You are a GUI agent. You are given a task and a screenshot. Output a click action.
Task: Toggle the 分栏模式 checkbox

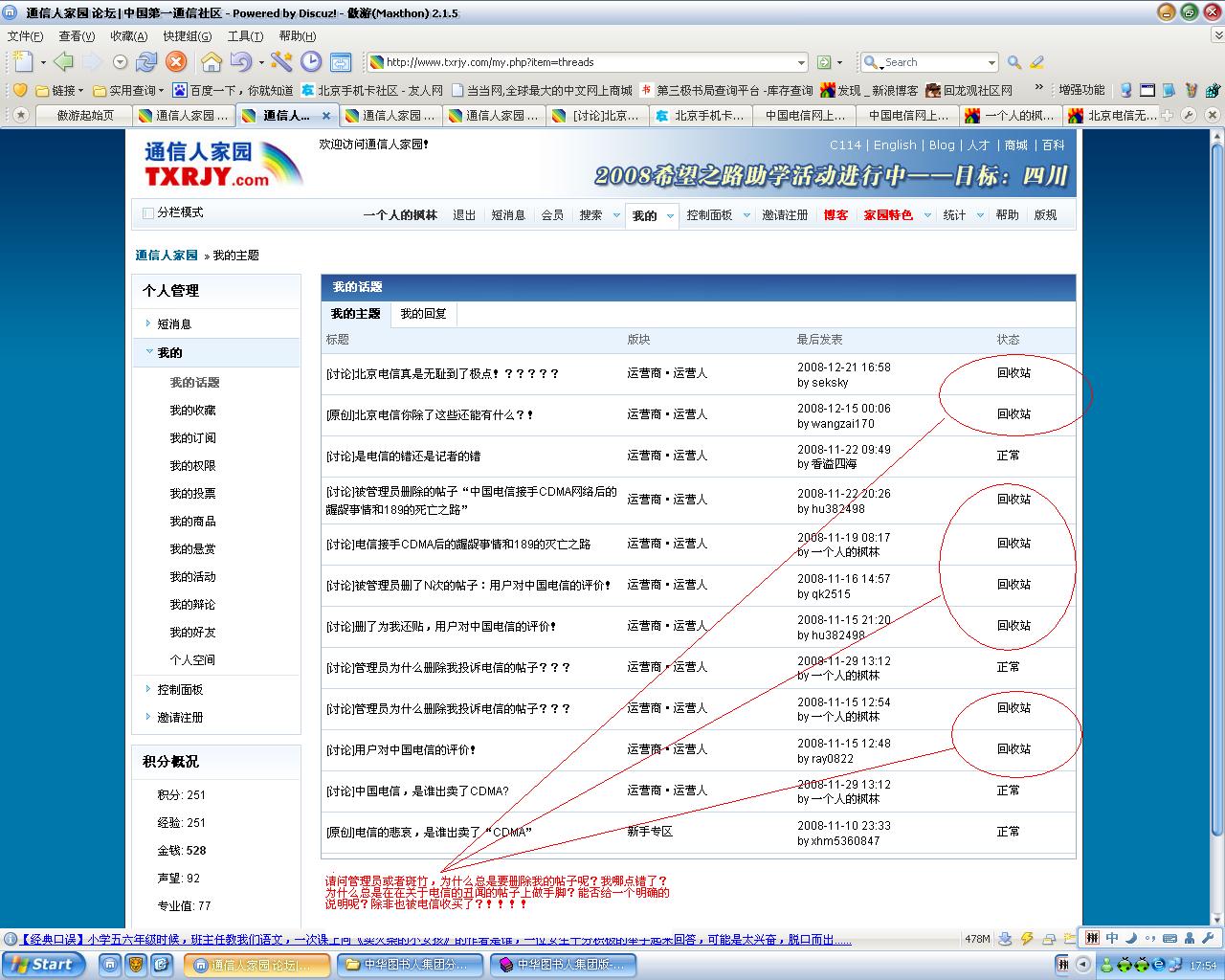[147, 213]
